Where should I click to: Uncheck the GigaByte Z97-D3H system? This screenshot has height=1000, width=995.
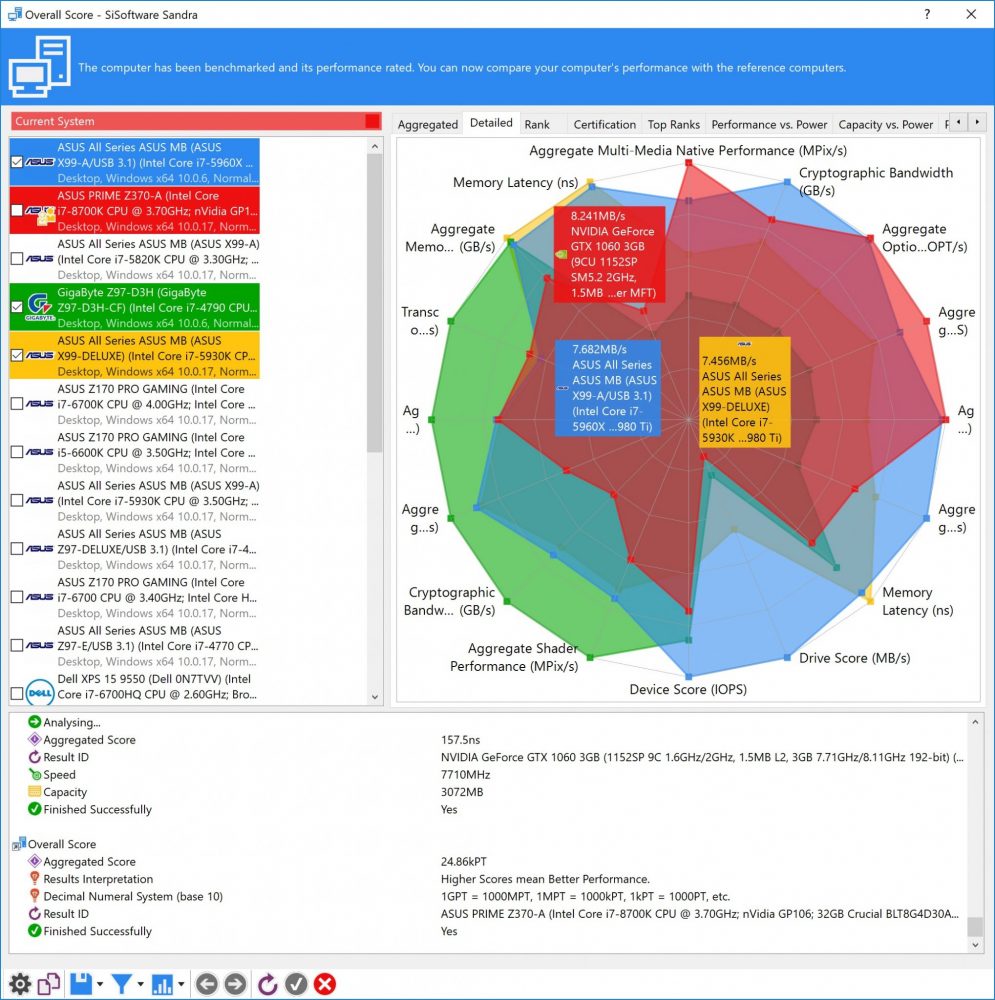[17, 307]
